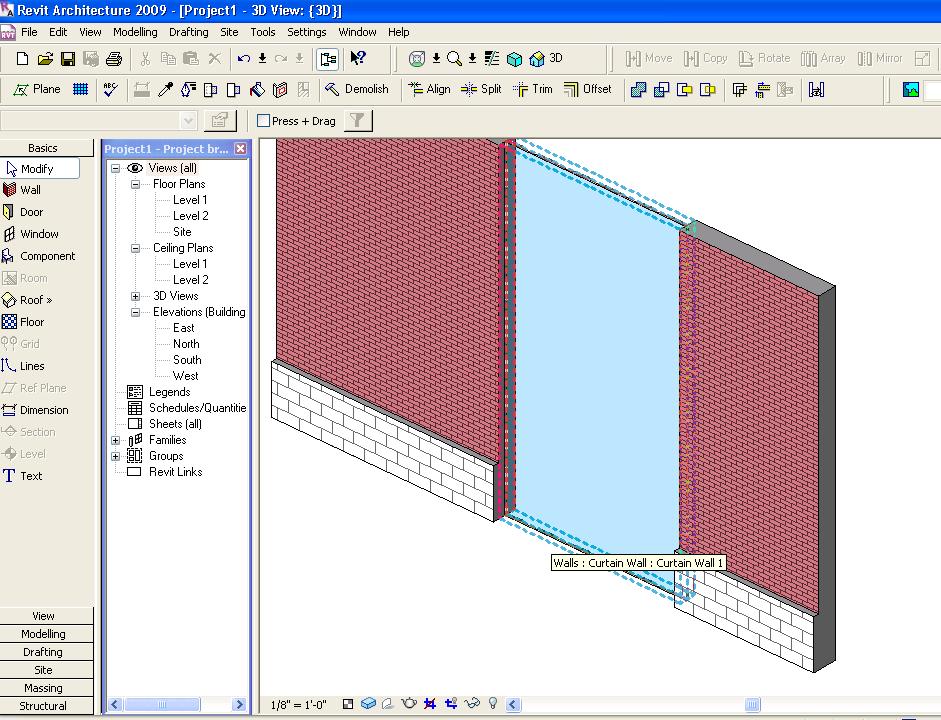Click the Open folder icon
Screen dimensions: 941x720
tap(45, 59)
